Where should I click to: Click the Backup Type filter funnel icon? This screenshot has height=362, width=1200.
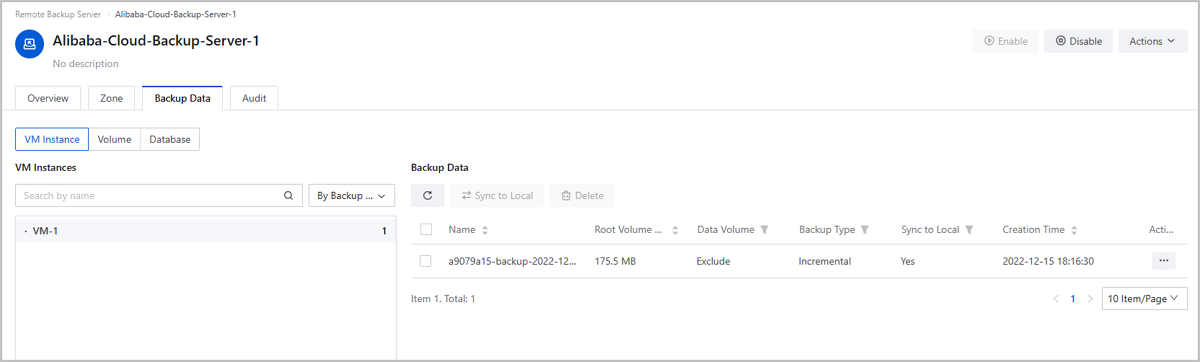pyautogui.click(x=865, y=230)
